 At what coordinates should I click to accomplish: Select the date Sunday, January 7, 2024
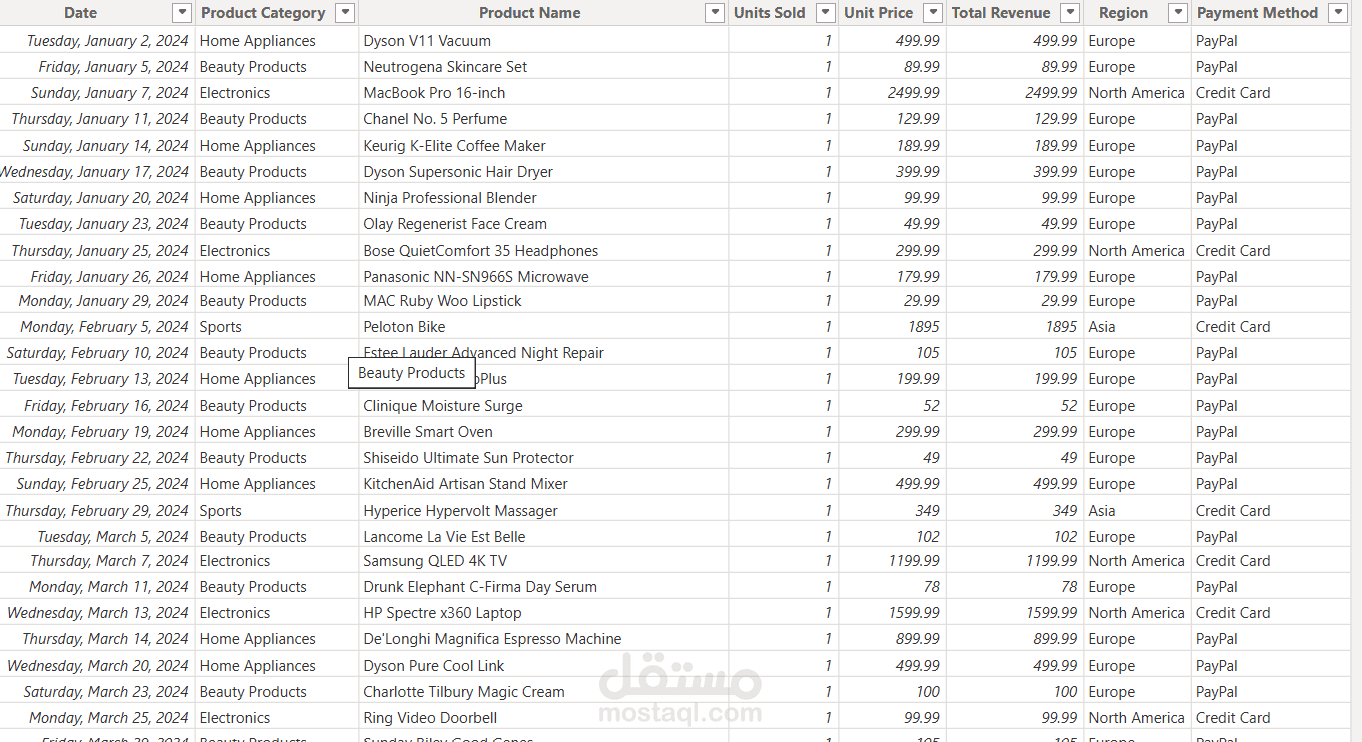pos(110,93)
